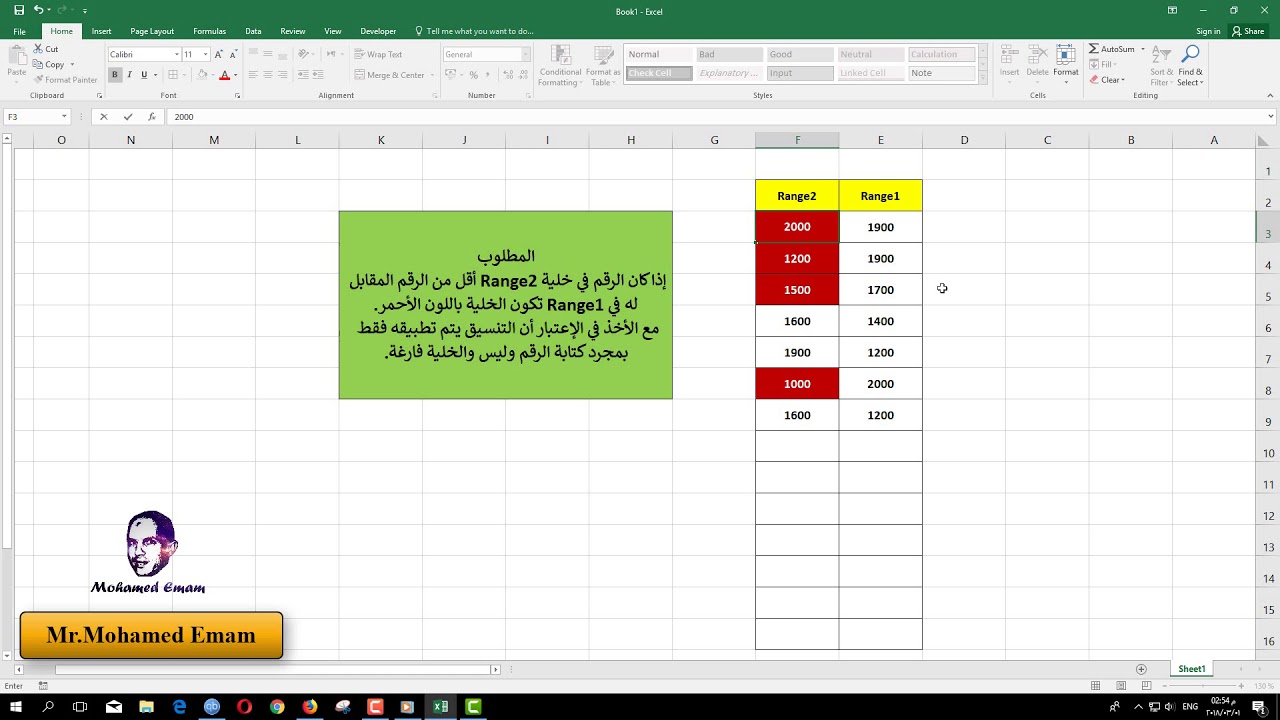The height and width of the screenshot is (720, 1280).
Task: Click the Decrease Indent icon
Action: tap(304, 75)
